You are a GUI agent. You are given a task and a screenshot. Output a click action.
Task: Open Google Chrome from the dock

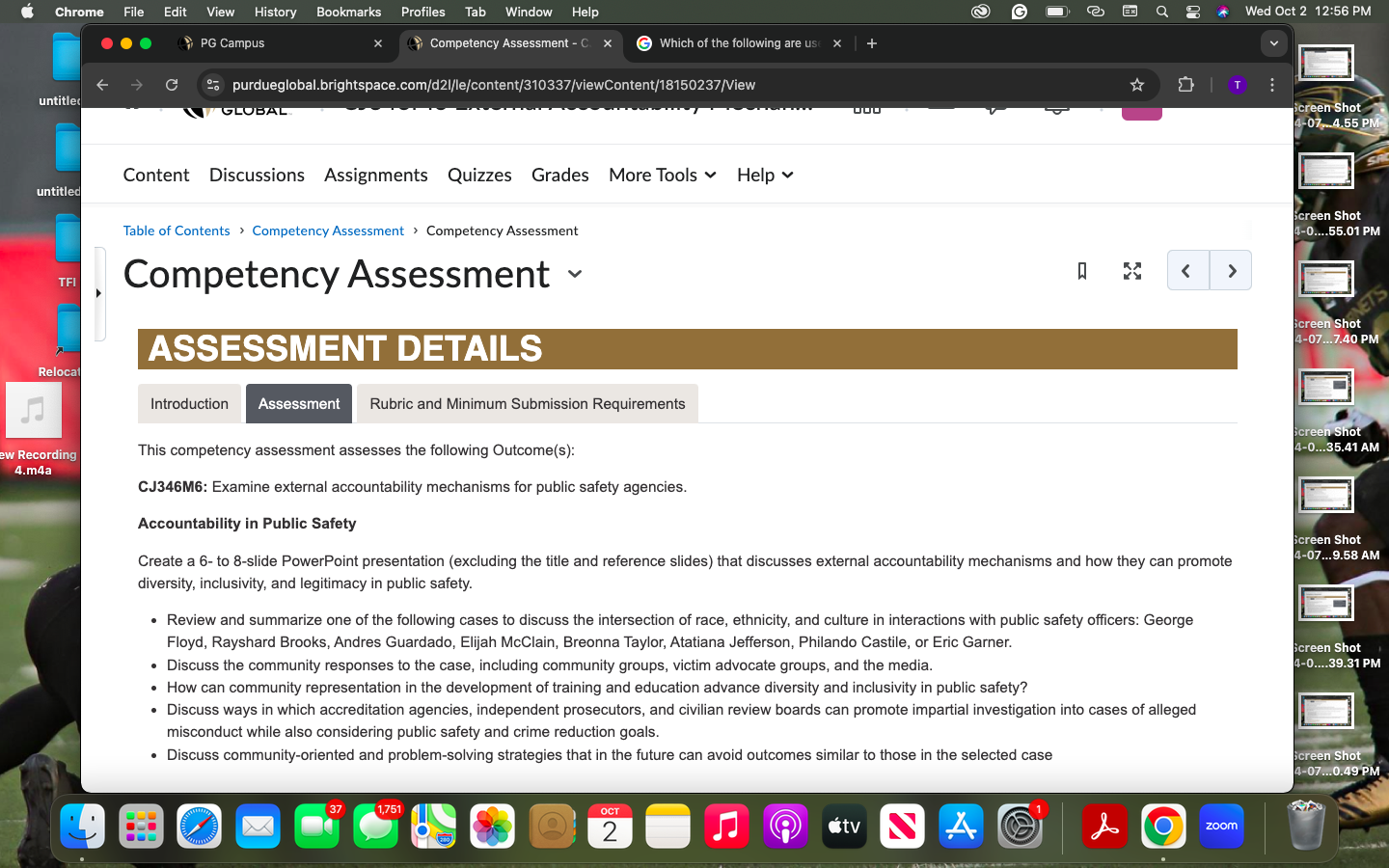[x=1163, y=827]
